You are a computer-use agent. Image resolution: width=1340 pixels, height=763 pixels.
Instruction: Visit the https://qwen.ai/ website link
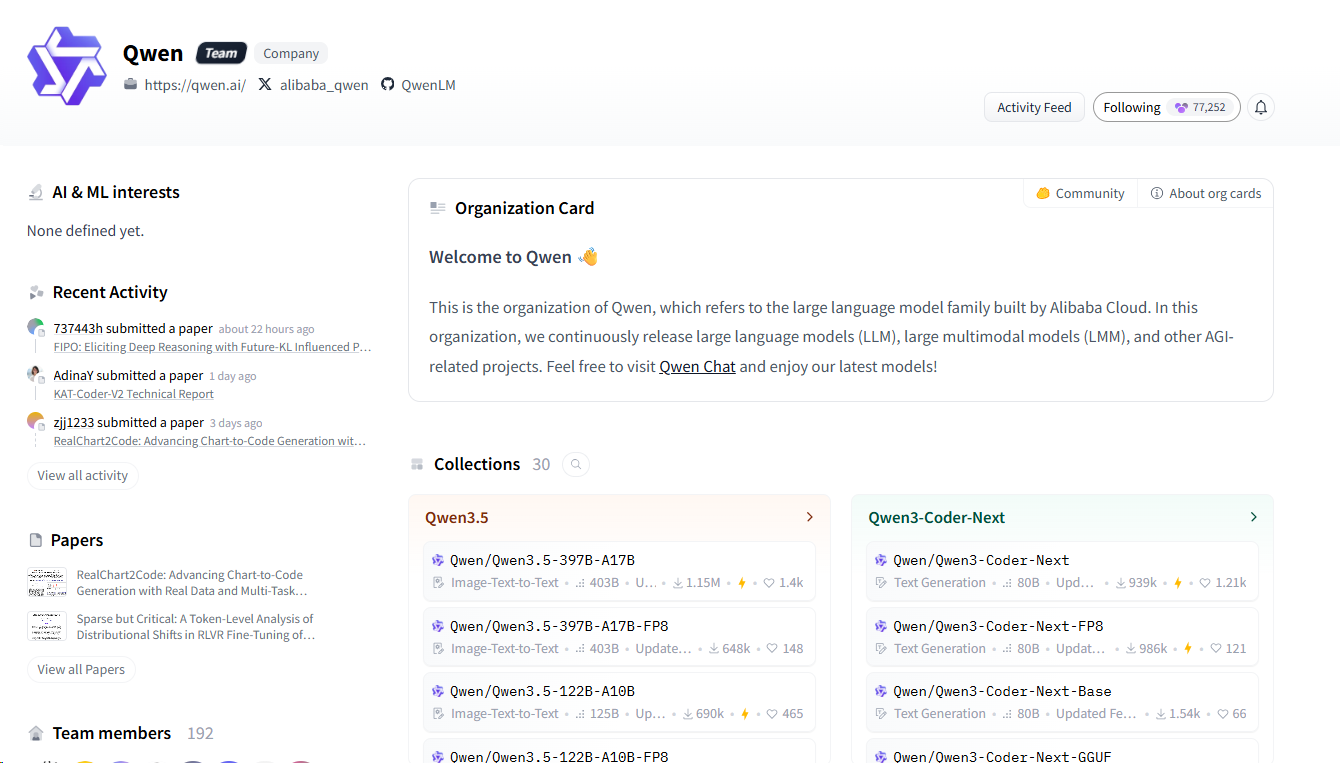coord(195,85)
